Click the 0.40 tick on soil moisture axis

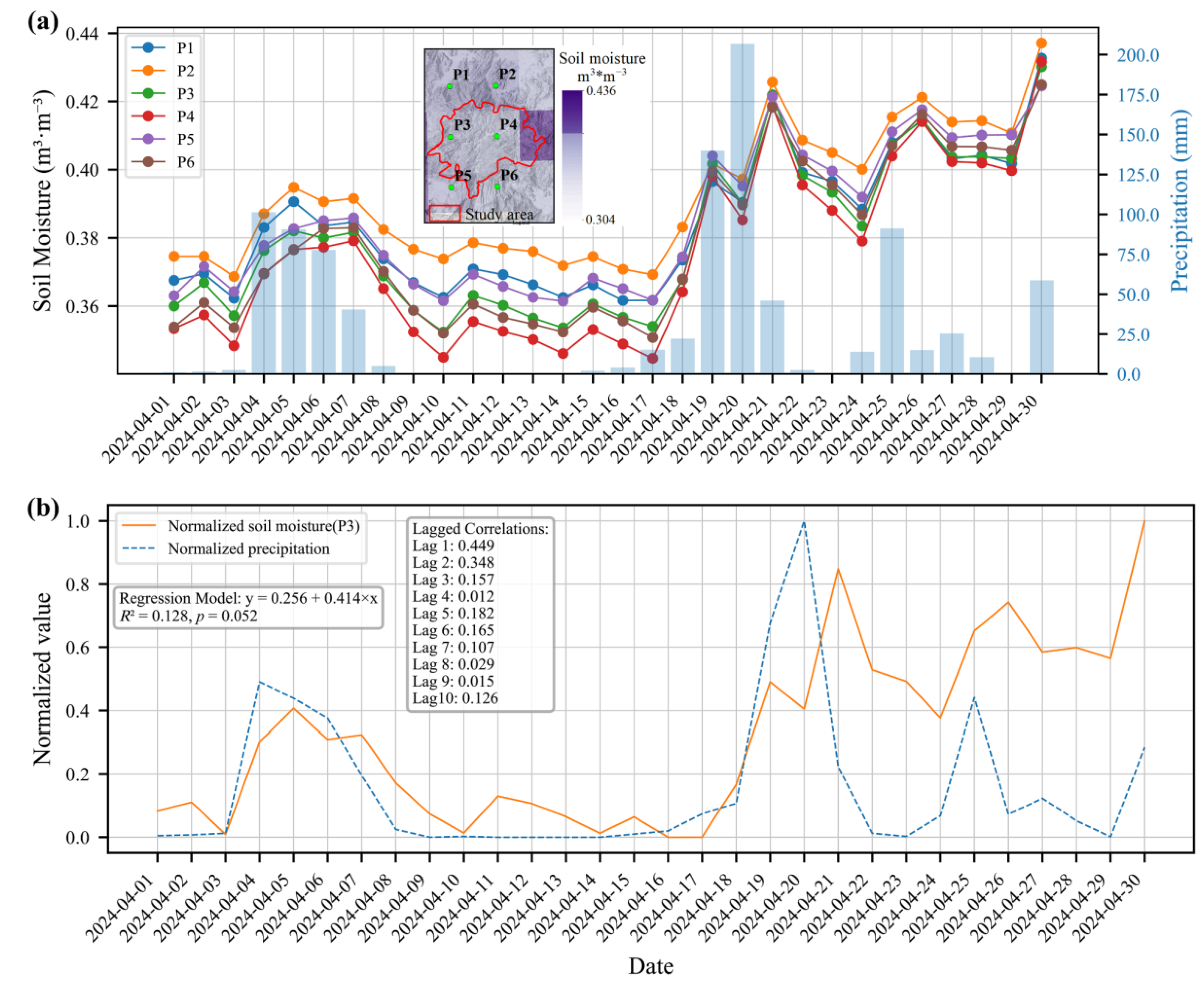(x=82, y=170)
